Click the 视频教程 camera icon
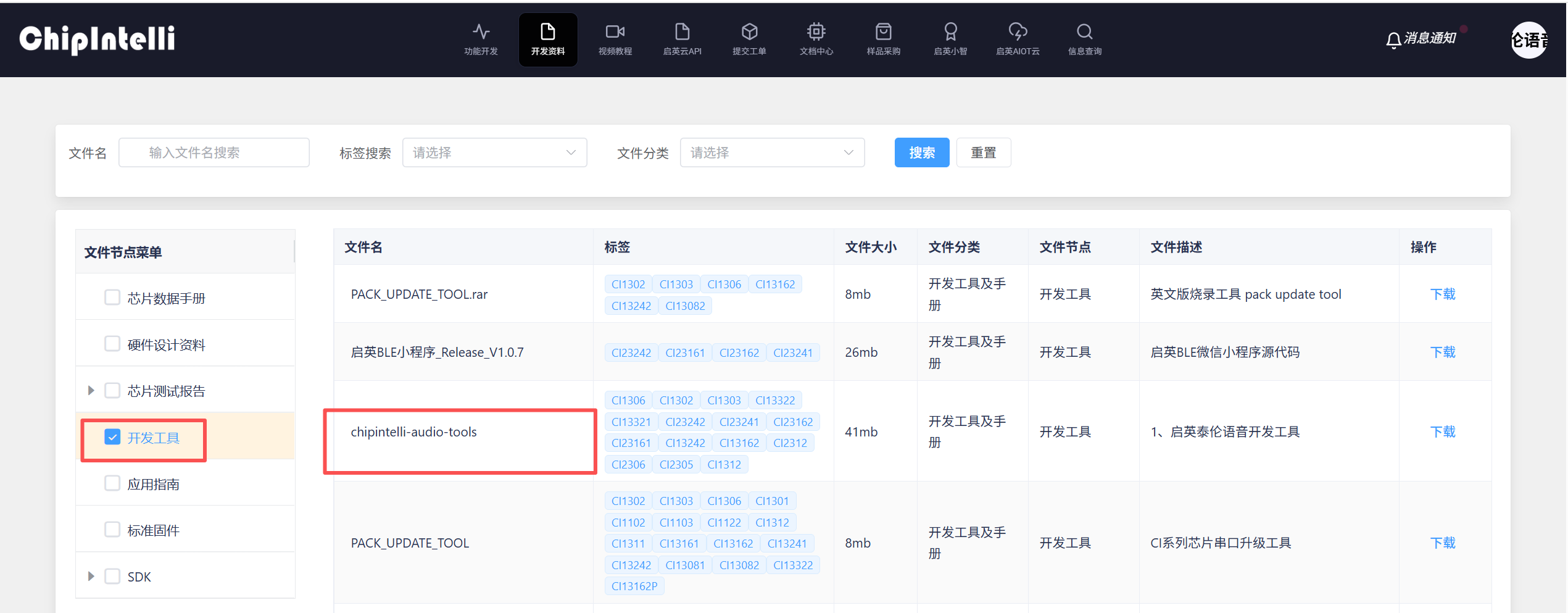Viewport: 1568px width, 613px height. 615,31
